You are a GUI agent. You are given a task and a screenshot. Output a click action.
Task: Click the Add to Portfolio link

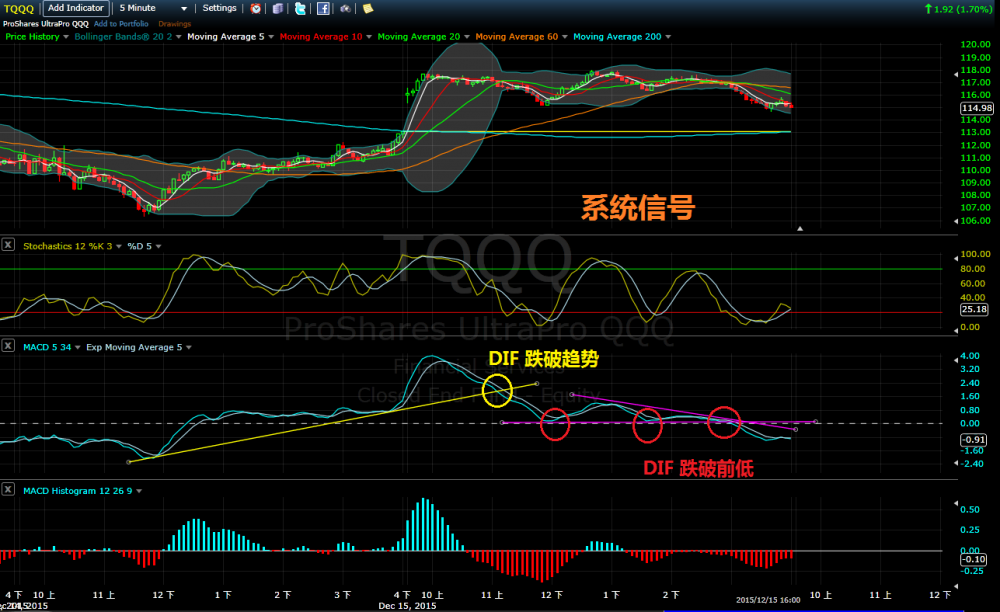(x=121, y=23)
